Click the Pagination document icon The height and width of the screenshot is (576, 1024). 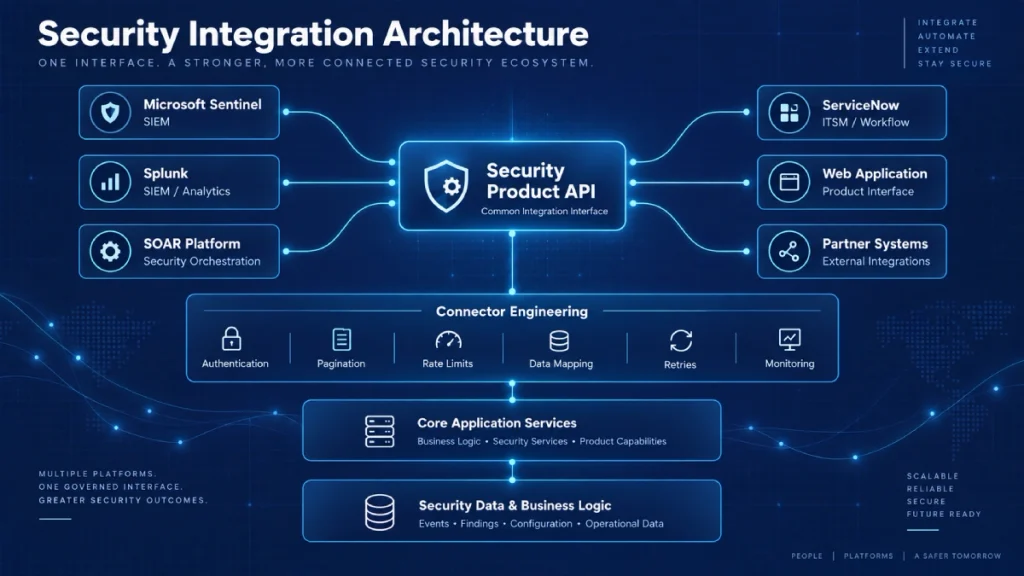click(342, 340)
